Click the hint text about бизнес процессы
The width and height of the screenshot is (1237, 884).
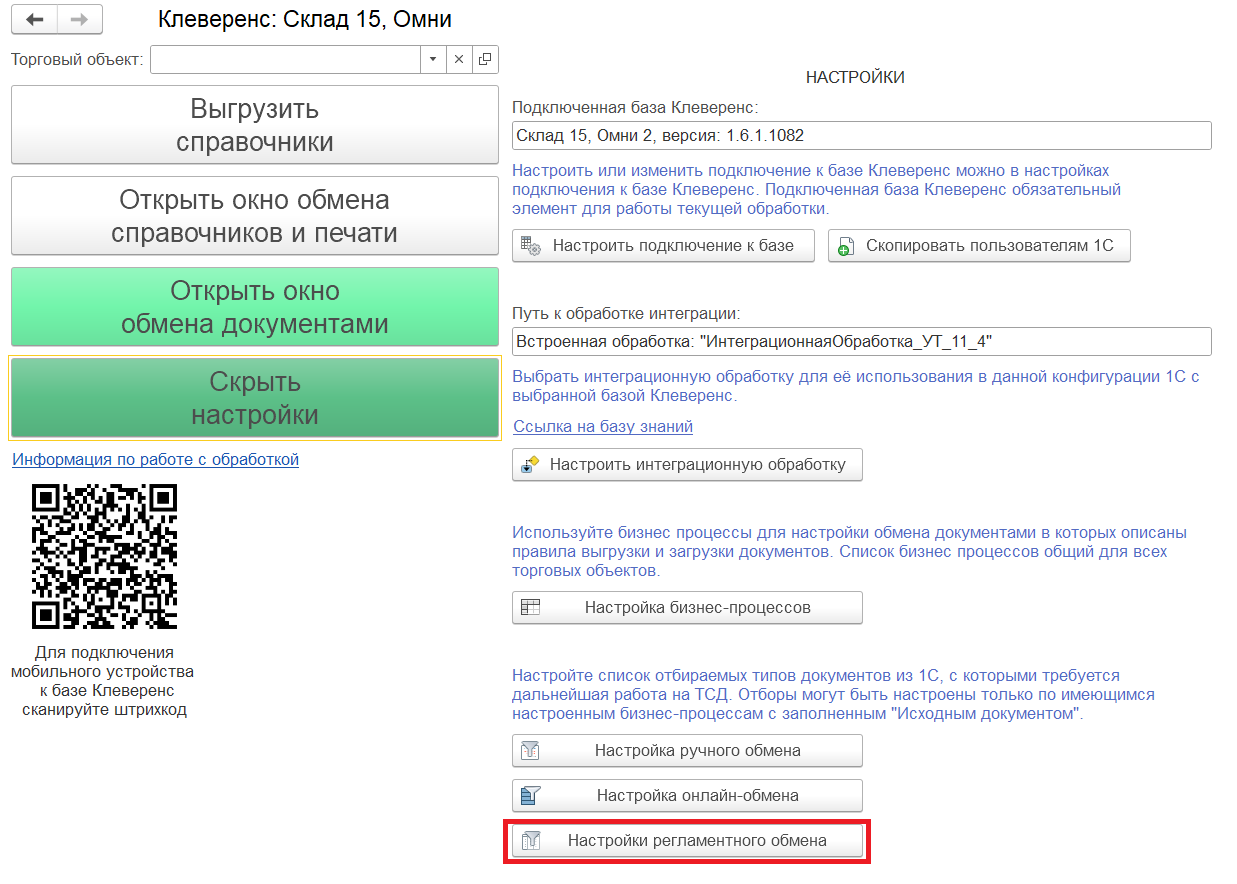(x=849, y=551)
